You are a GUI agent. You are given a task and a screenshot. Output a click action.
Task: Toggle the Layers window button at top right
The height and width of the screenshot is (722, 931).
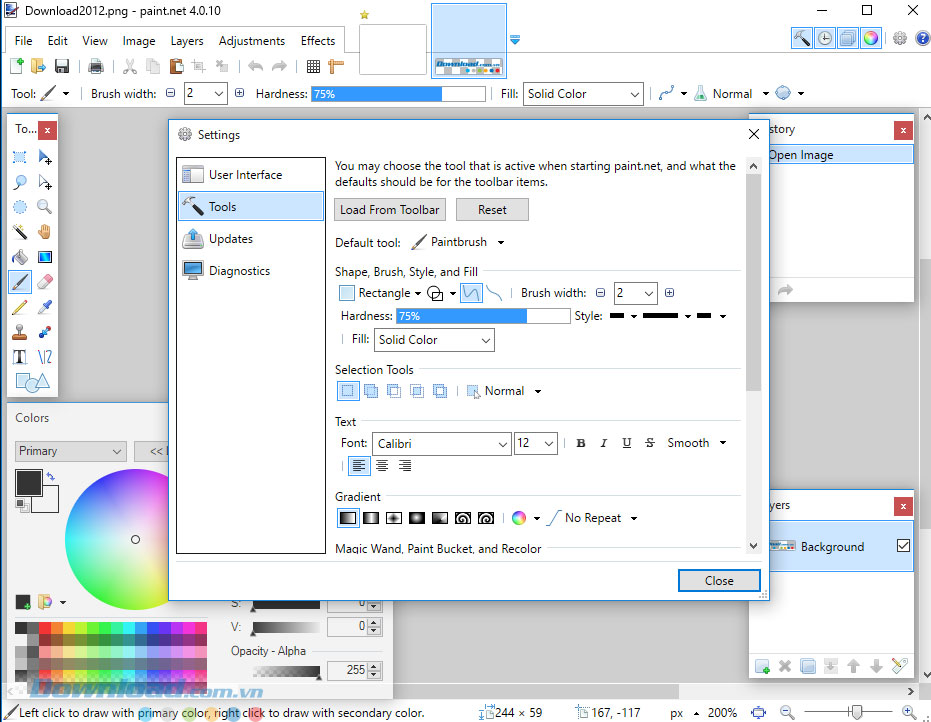848,39
